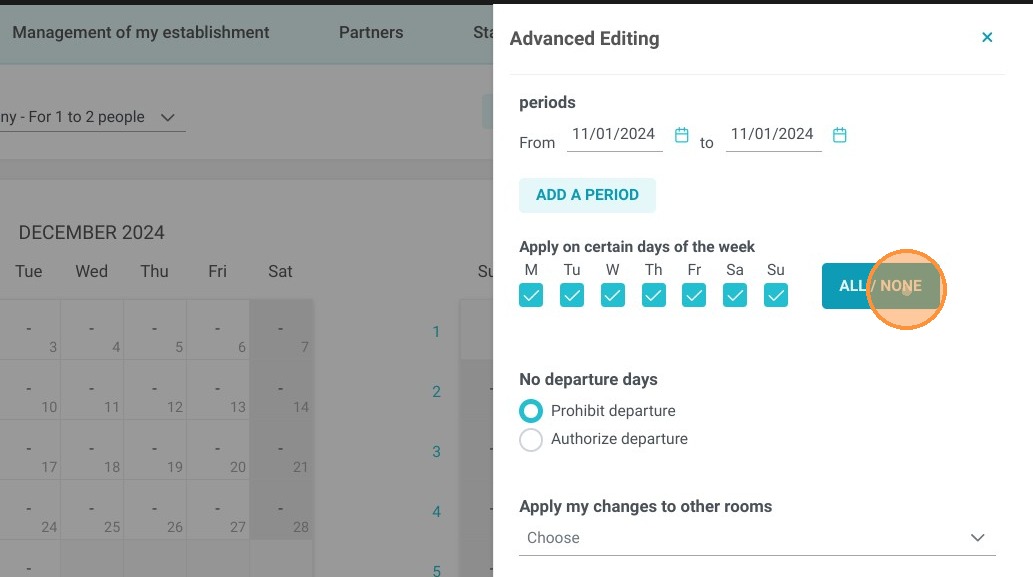Viewport: 1033px width, 577px height.
Task: Uncheck the Sunday checkbox
Action: click(775, 295)
